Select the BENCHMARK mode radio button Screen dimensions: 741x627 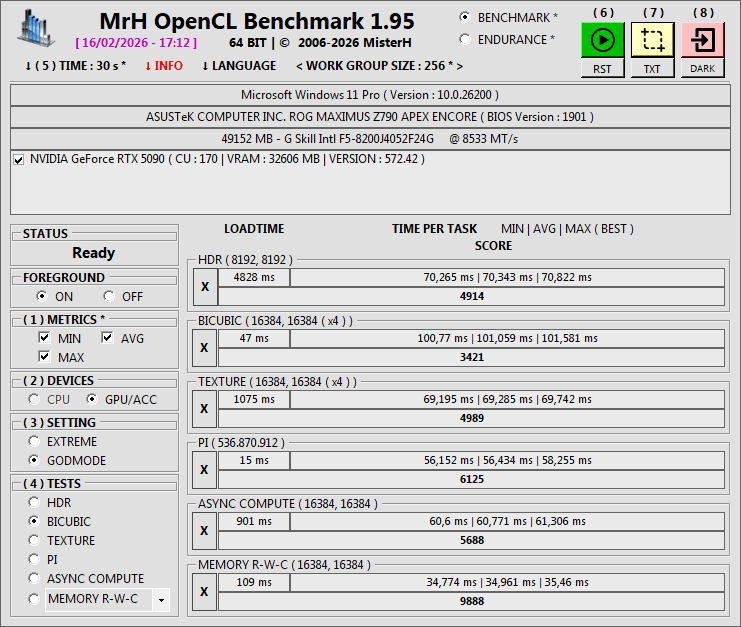[465, 17]
